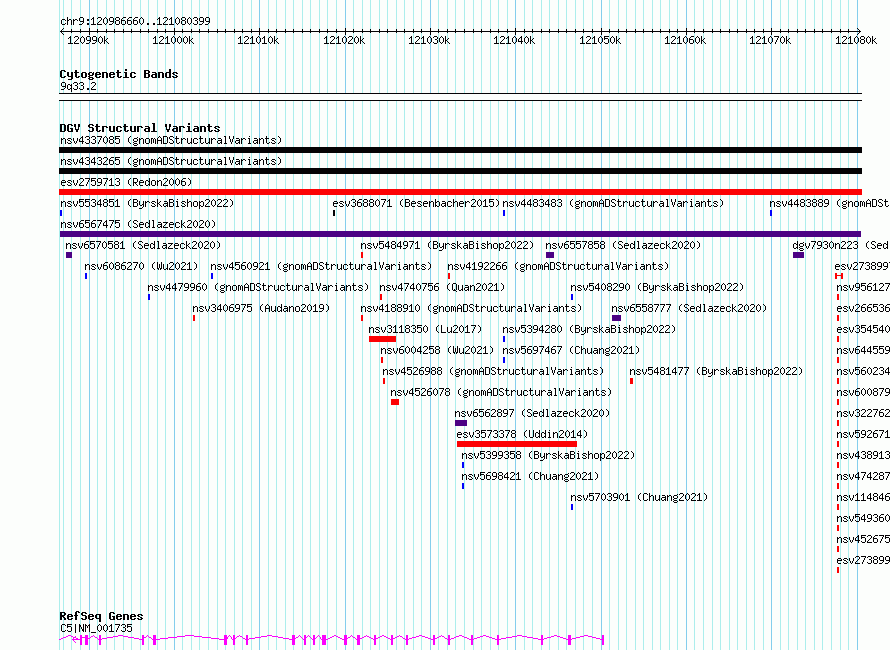Click nsv5698421 Chuang2021 label
The height and width of the screenshot is (650, 890).
click(x=530, y=476)
